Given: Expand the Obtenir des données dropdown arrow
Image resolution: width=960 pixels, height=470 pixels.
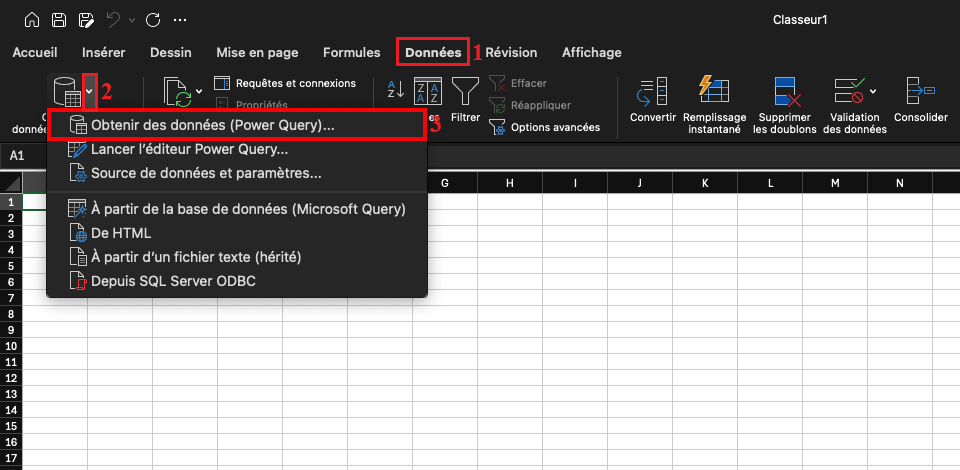Looking at the screenshot, I should pyautogui.click(x=89, y=91).
